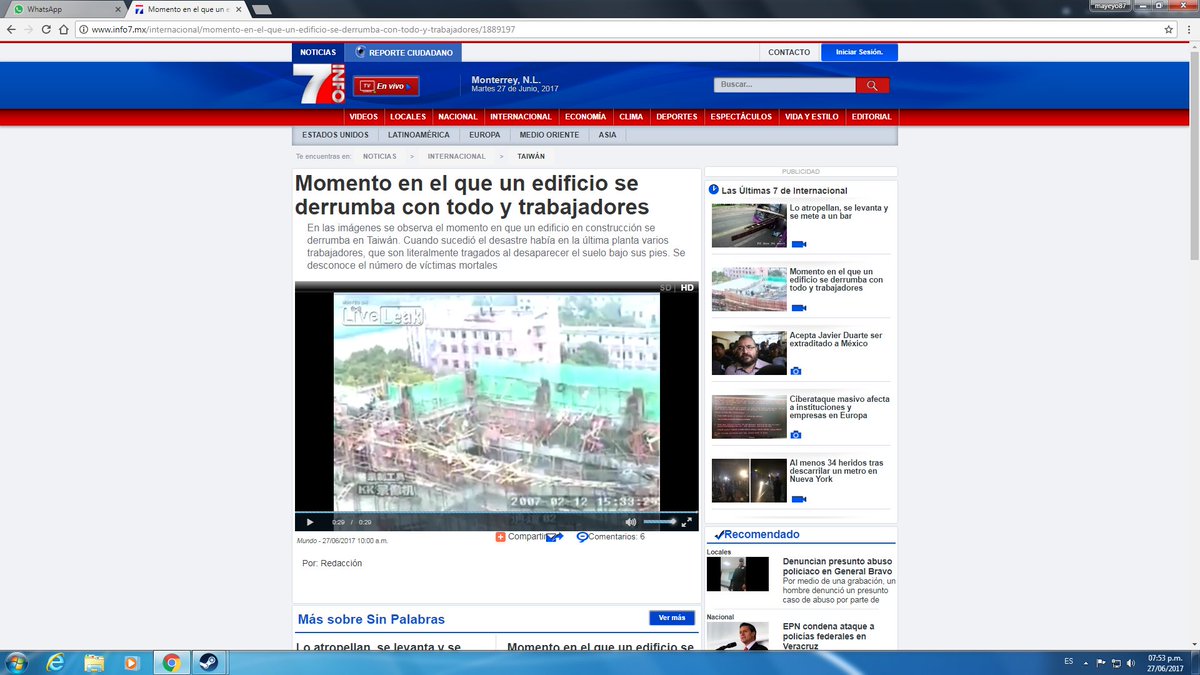Switch to the REPORTE CIUDADANO tab
Screen dimensions: 1200x675
tap(404, 52)
